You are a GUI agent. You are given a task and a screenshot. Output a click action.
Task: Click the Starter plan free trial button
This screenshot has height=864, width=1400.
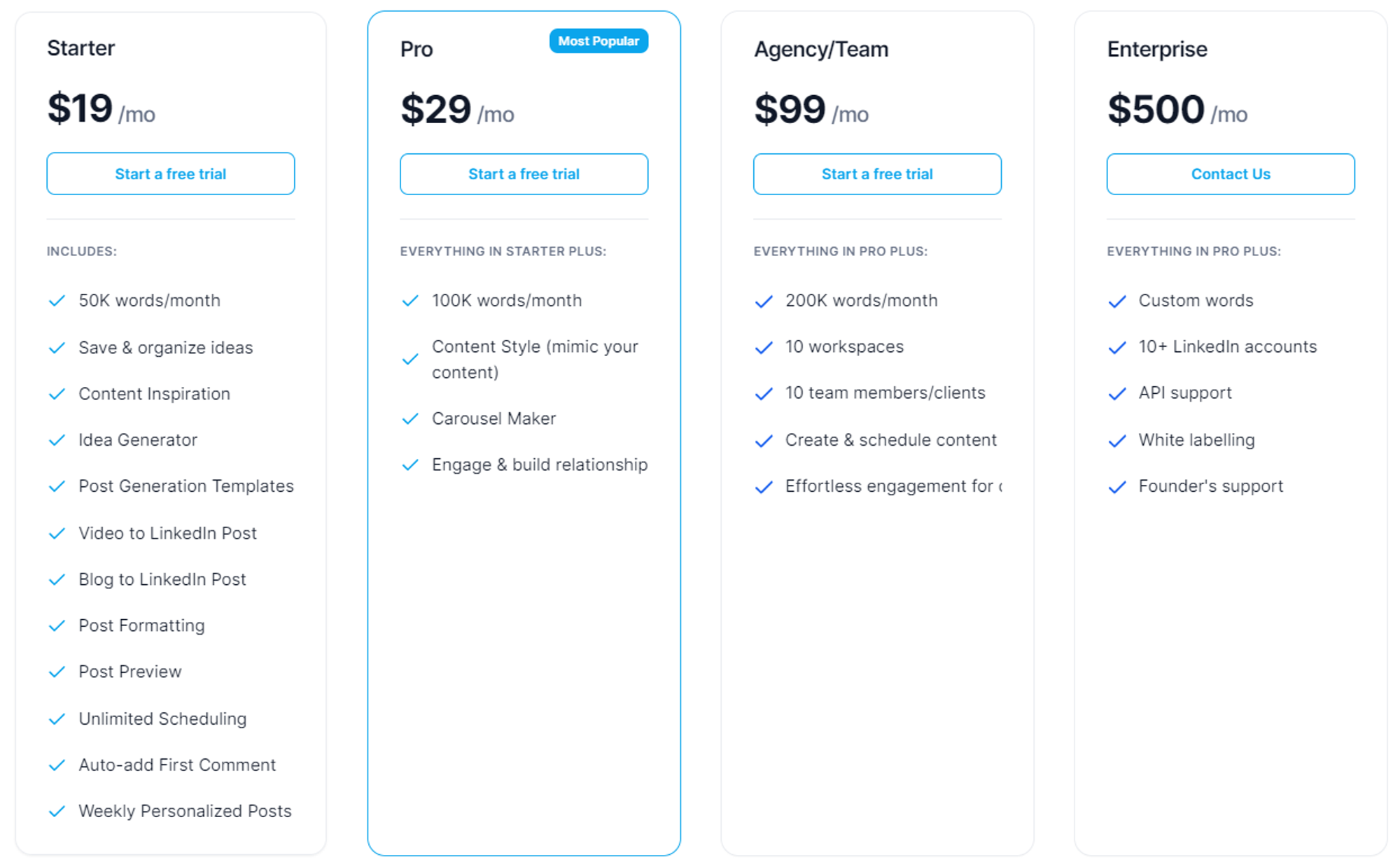coord(170,173)
